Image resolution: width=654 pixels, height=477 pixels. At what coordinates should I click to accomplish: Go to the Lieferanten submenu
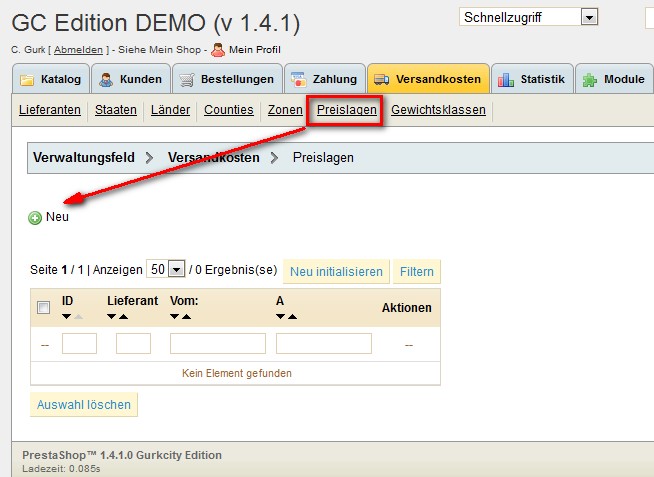coord(50,110)
